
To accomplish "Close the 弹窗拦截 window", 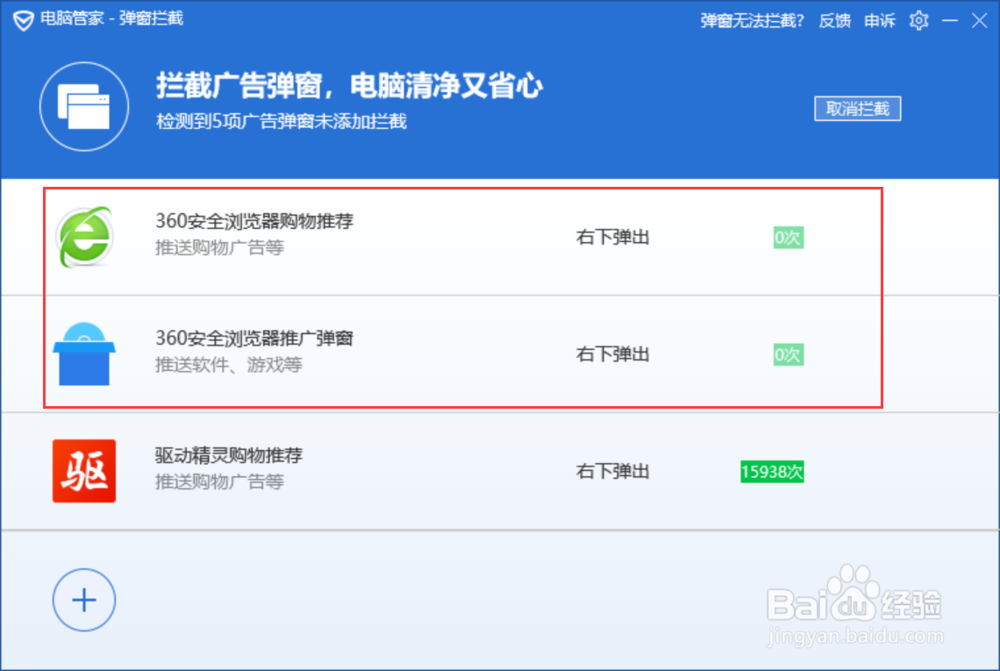I will point(980,20).
